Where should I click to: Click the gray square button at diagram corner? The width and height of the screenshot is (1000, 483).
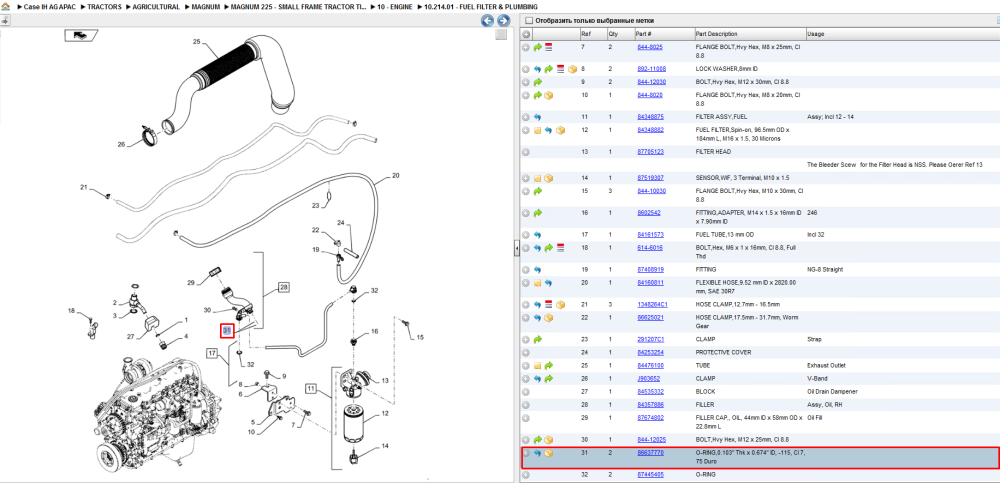pos(501,34)
